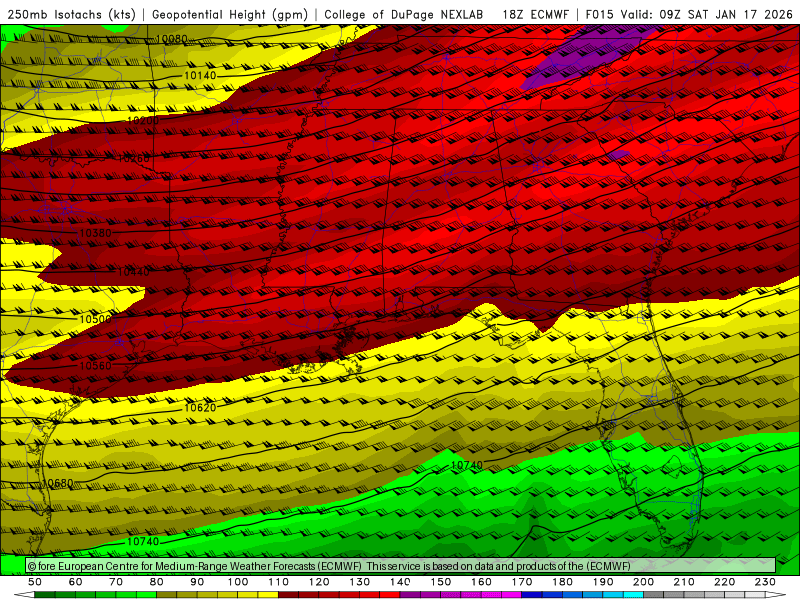Screen dimensions: 800x600
Task: Click the 200 value on the color scale
Action: (643, 582)
